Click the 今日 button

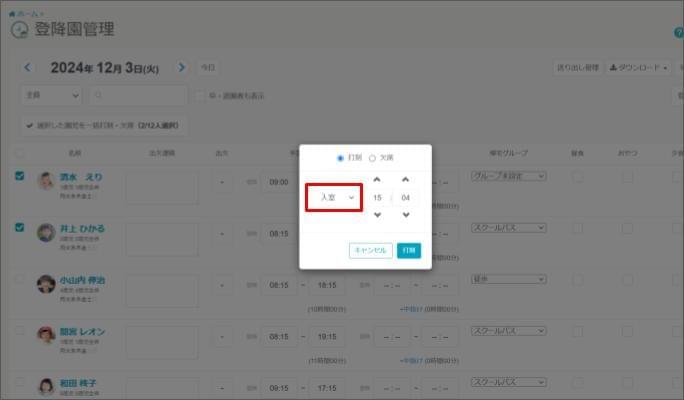click(x=207, y=68)
